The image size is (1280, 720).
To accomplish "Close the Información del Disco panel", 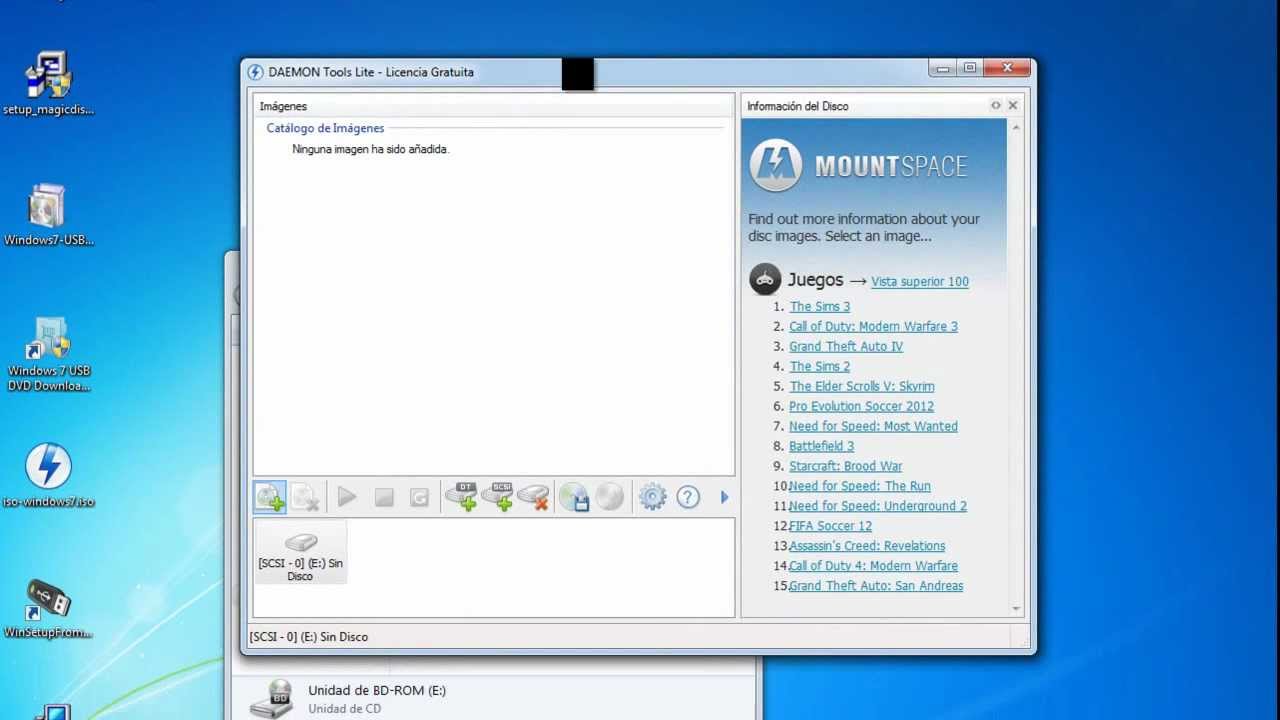I will [1012, 105].
